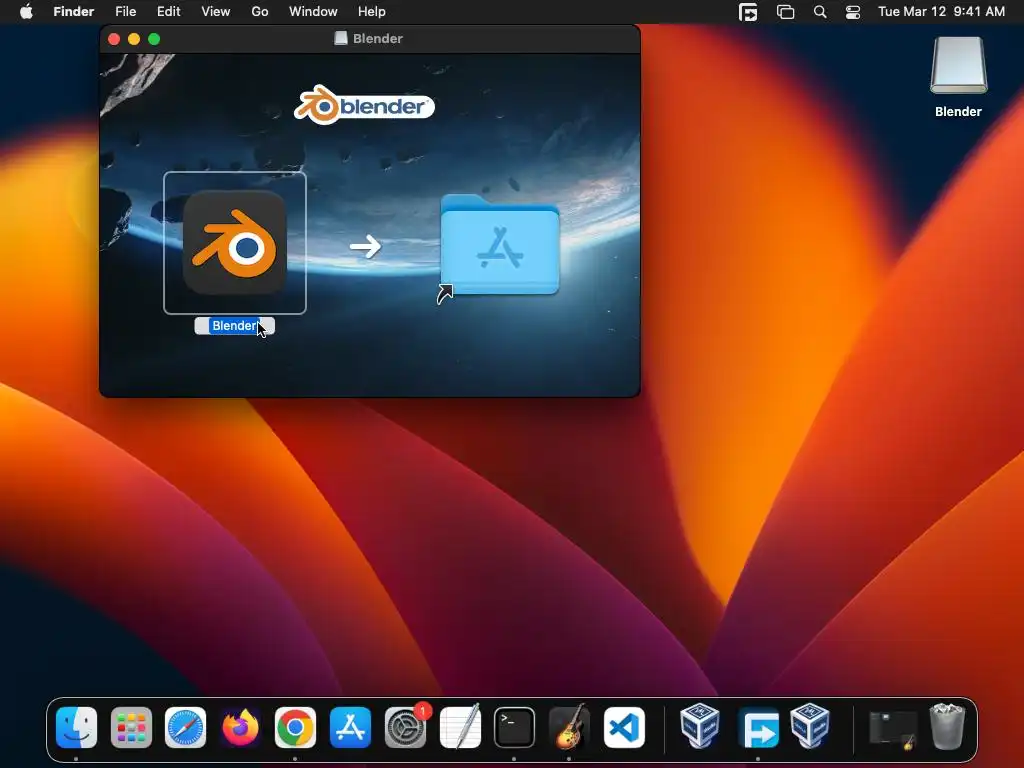Click the Blender desktop volume label
This screenshot has height=768, width=1024.
958,112
